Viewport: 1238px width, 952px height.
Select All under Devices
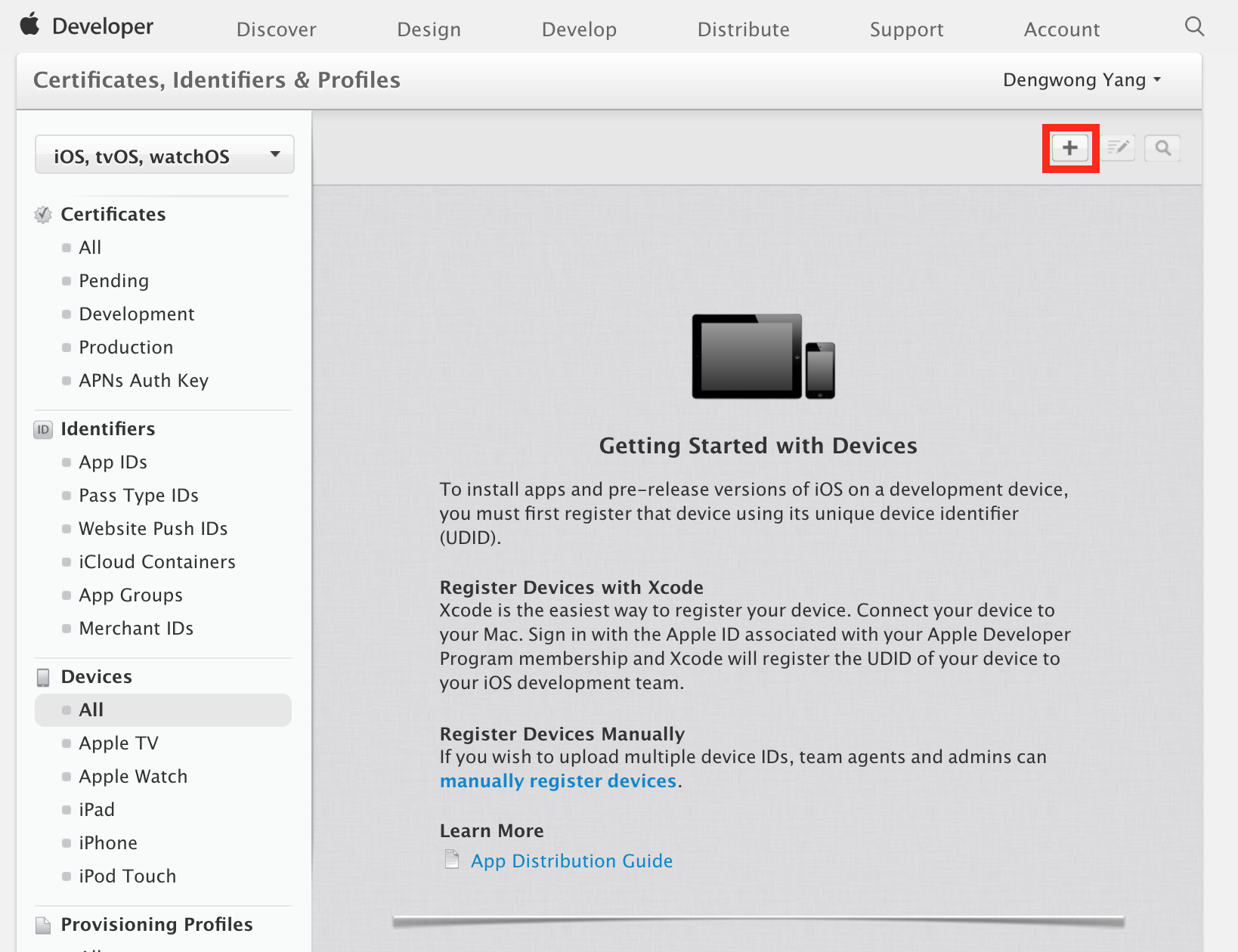click(163, 710)
